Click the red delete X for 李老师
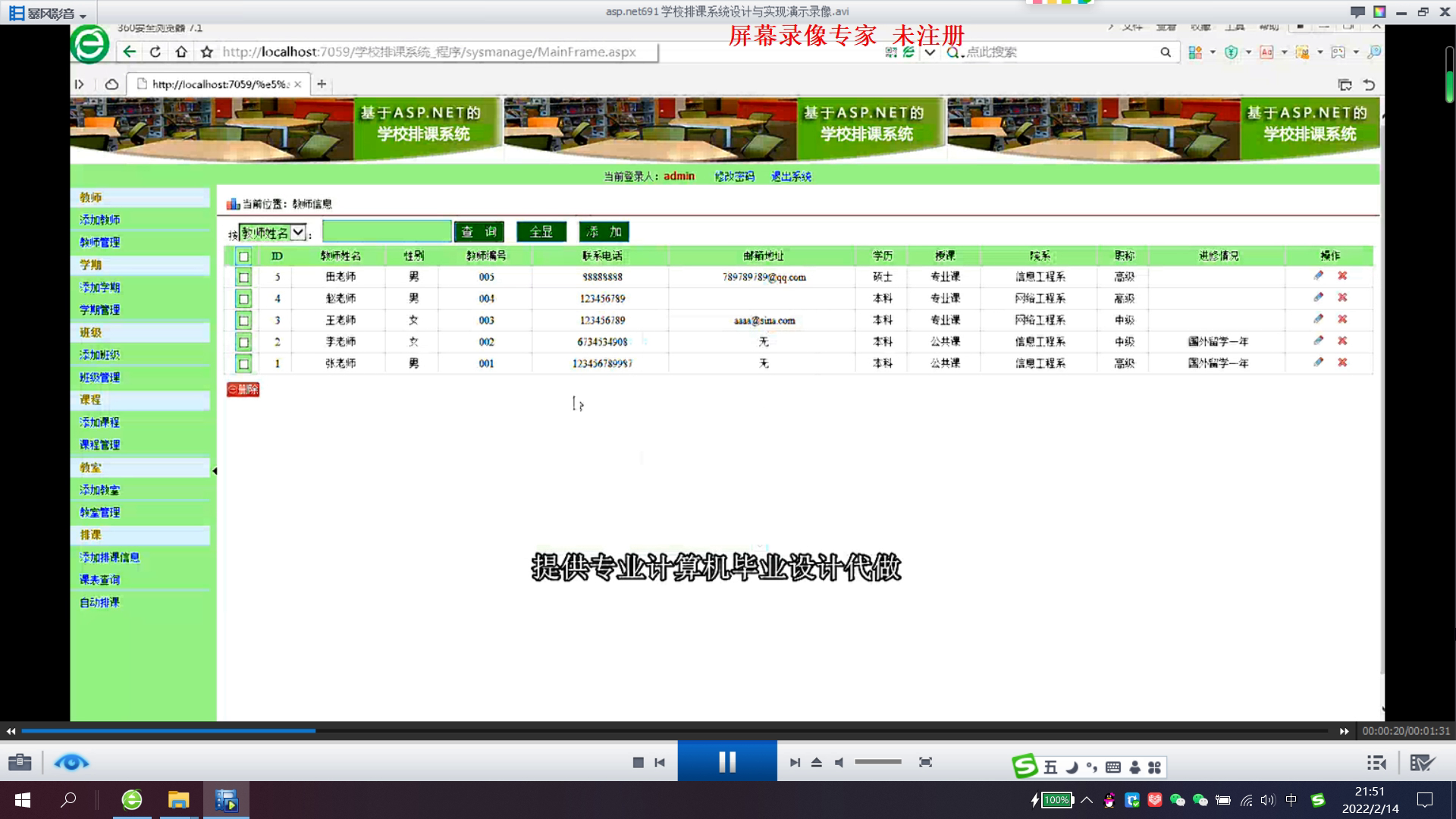Viewport: 1456px width, 819px height. (x=1342, y=340)
